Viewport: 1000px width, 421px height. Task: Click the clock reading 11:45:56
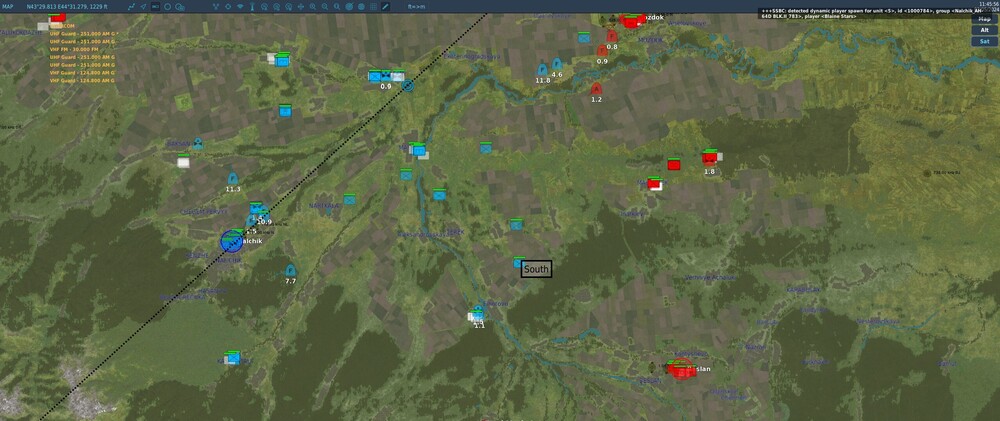click(989, 4)
